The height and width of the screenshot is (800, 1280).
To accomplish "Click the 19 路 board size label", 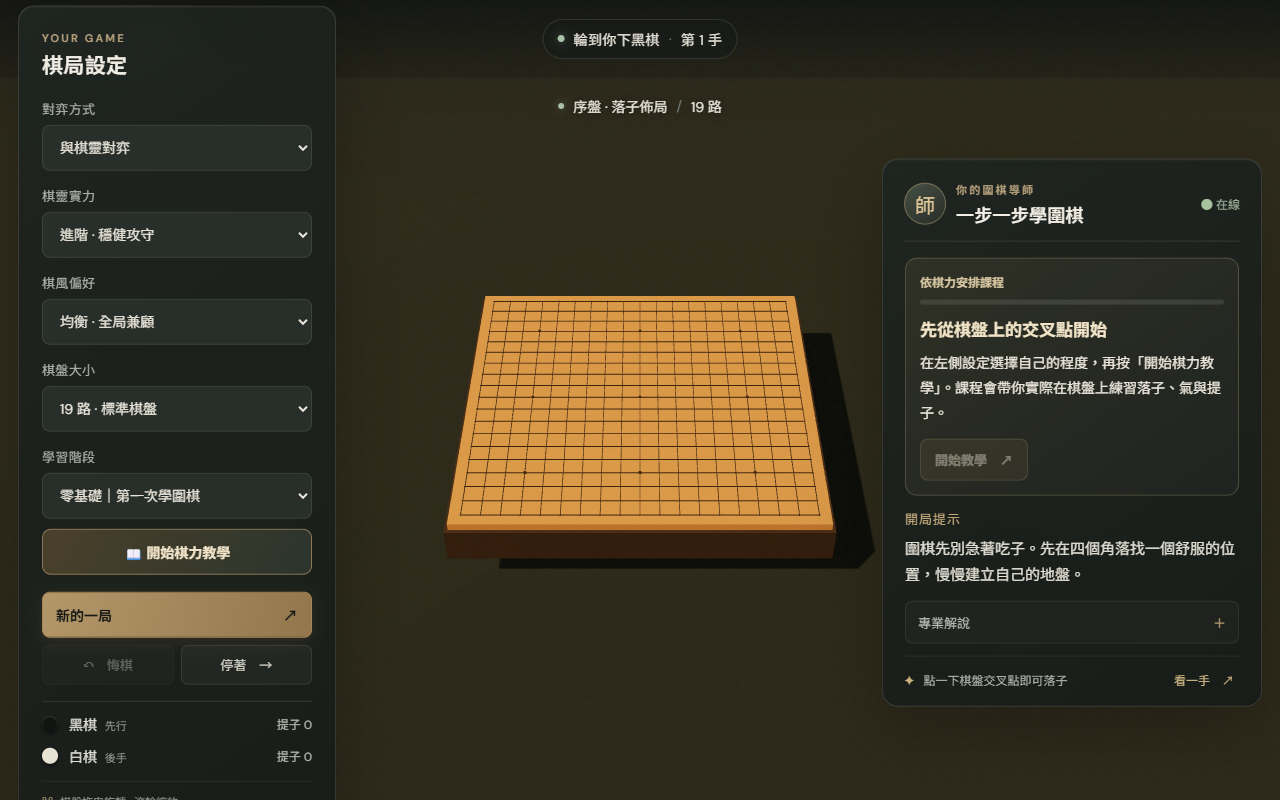I will pyautogui.click(x=706, y=107).
